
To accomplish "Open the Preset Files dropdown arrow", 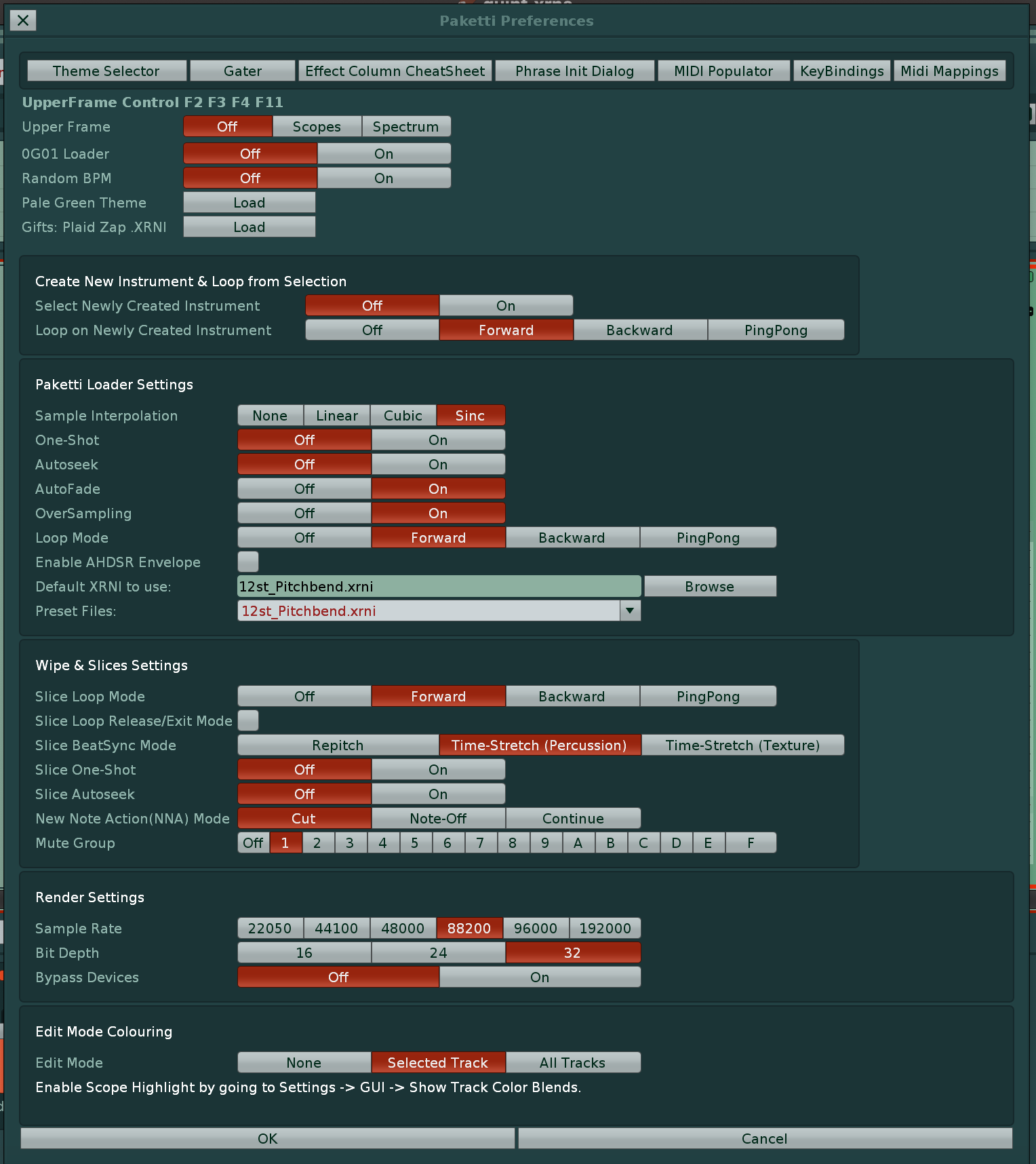I will point(630,610).
